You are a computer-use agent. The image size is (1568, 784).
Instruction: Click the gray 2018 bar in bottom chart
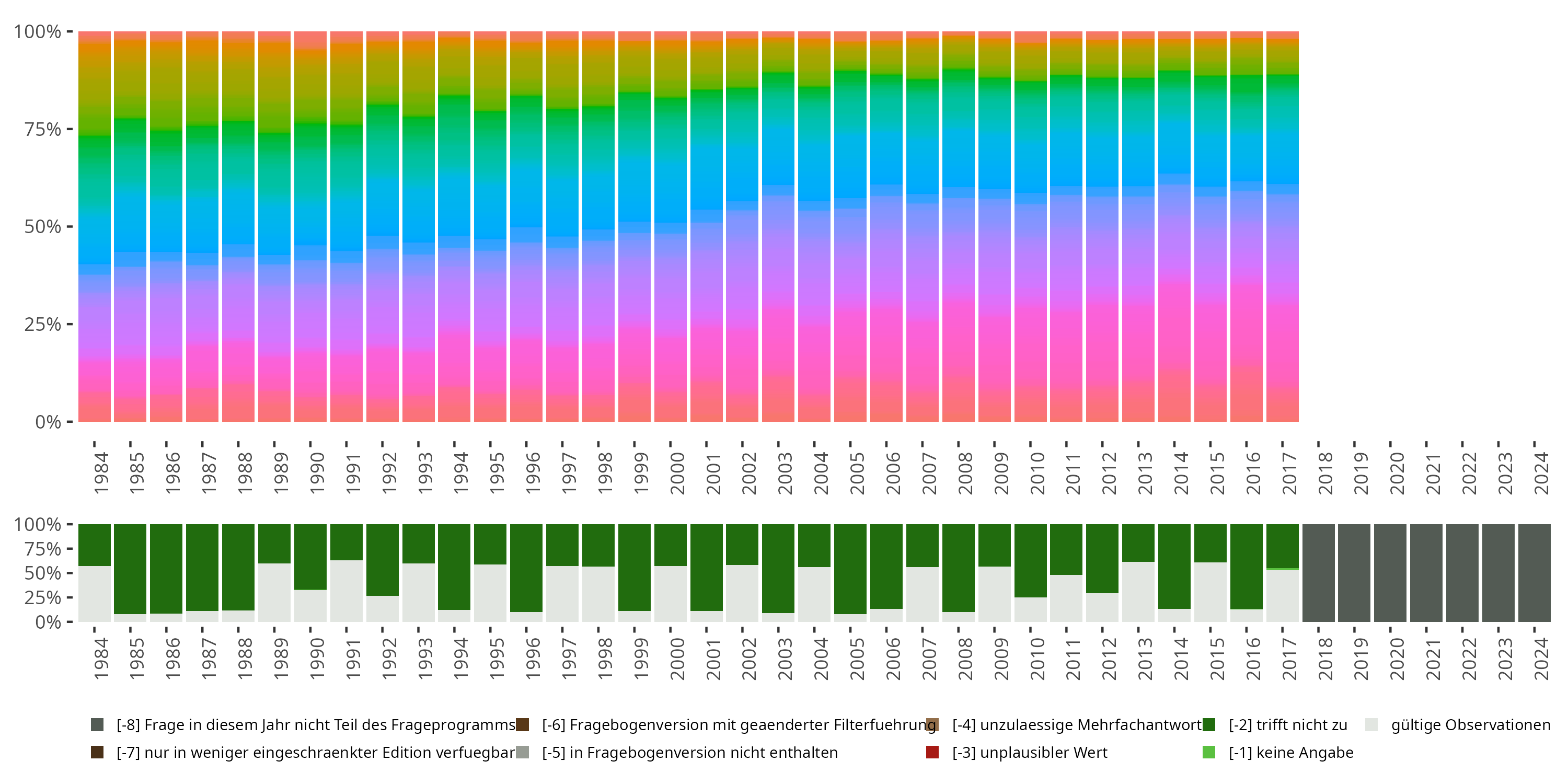pos(1319,573)
